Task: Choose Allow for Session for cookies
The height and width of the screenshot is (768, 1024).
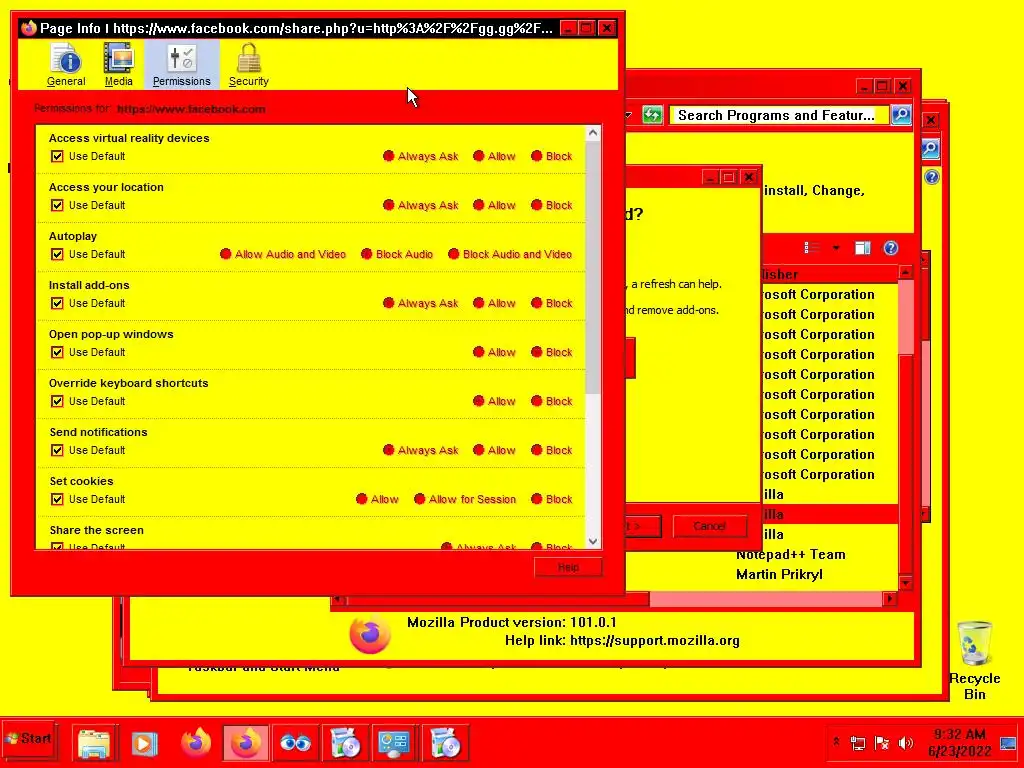Action: pos(420,499)
